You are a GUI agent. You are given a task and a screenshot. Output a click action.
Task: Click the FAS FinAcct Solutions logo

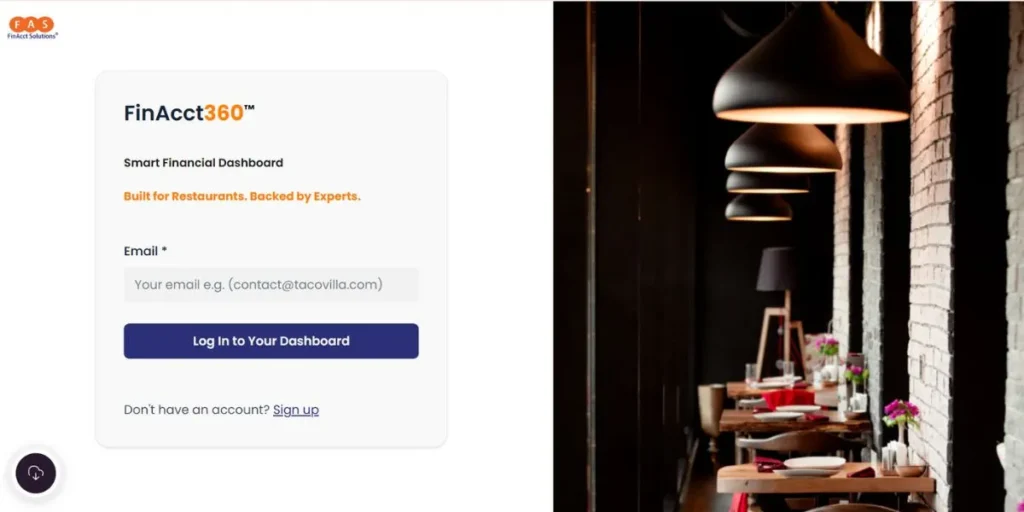(x=32, y=28)
